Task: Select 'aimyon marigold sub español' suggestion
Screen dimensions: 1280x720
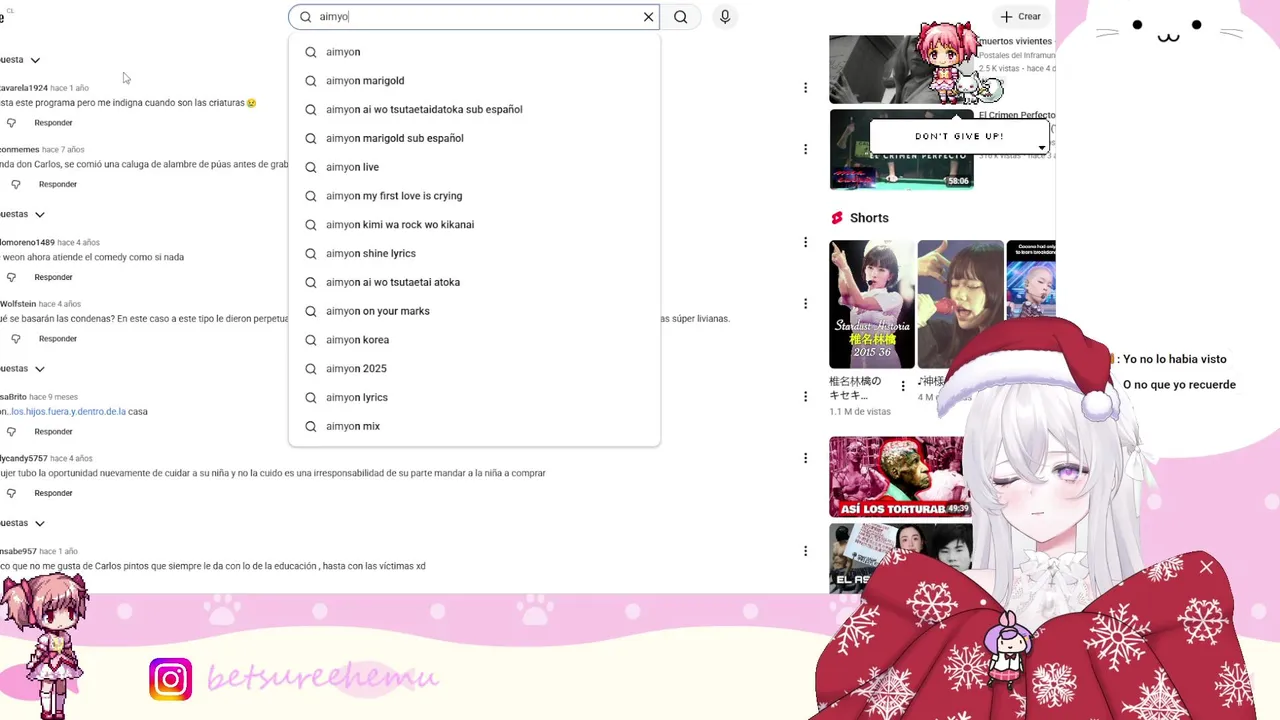Action: click(x=474, y=138)
